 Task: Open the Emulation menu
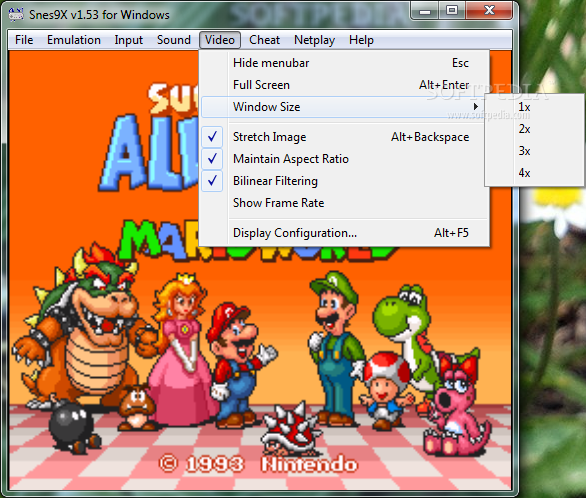coord(74,40)
